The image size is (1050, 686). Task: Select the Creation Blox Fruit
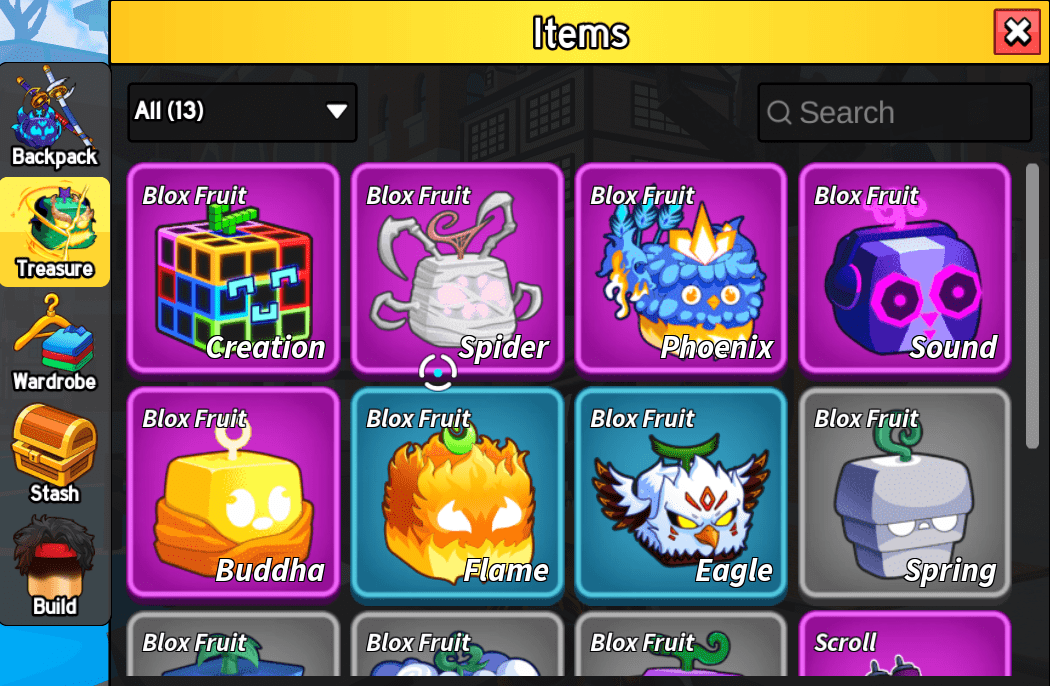coord(234,268)
